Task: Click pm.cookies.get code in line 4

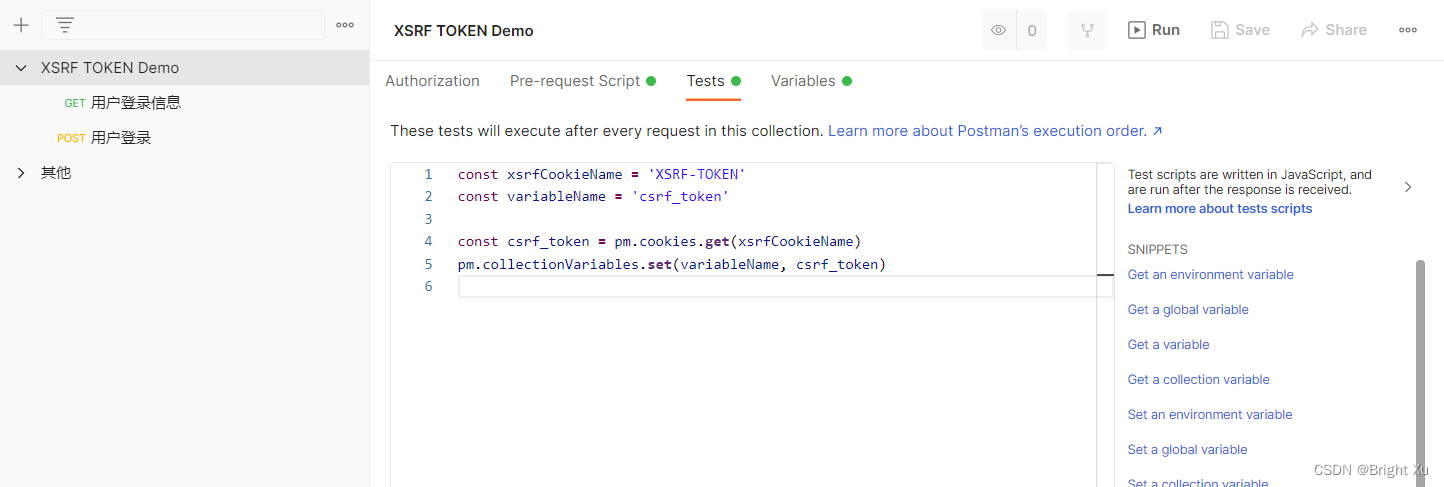Action: click(x=672, y=242)
